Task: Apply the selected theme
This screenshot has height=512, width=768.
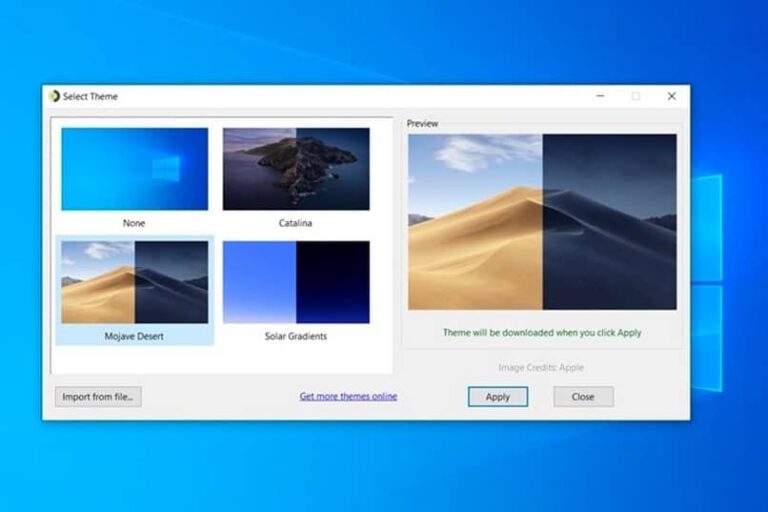Action: coord(498,397)
